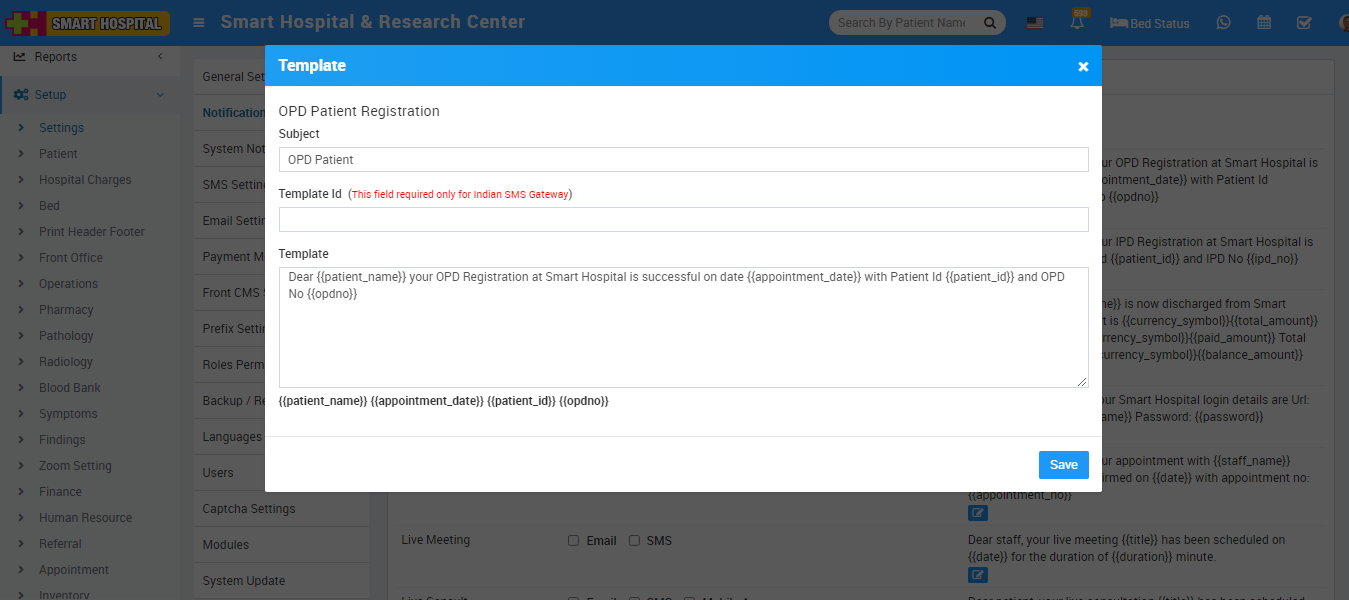
Task: Close the Template dialog
Action: [x=1083, y=66]
